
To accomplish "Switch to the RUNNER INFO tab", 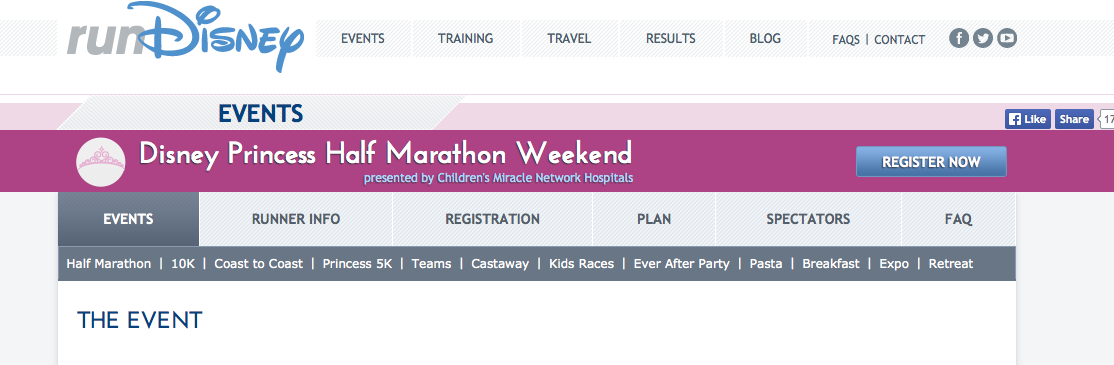I will (296, 219).
